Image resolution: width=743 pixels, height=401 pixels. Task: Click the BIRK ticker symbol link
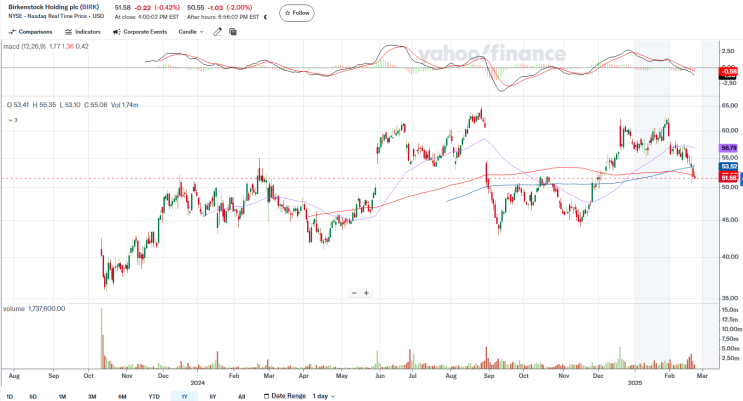(x=89, y=7)
